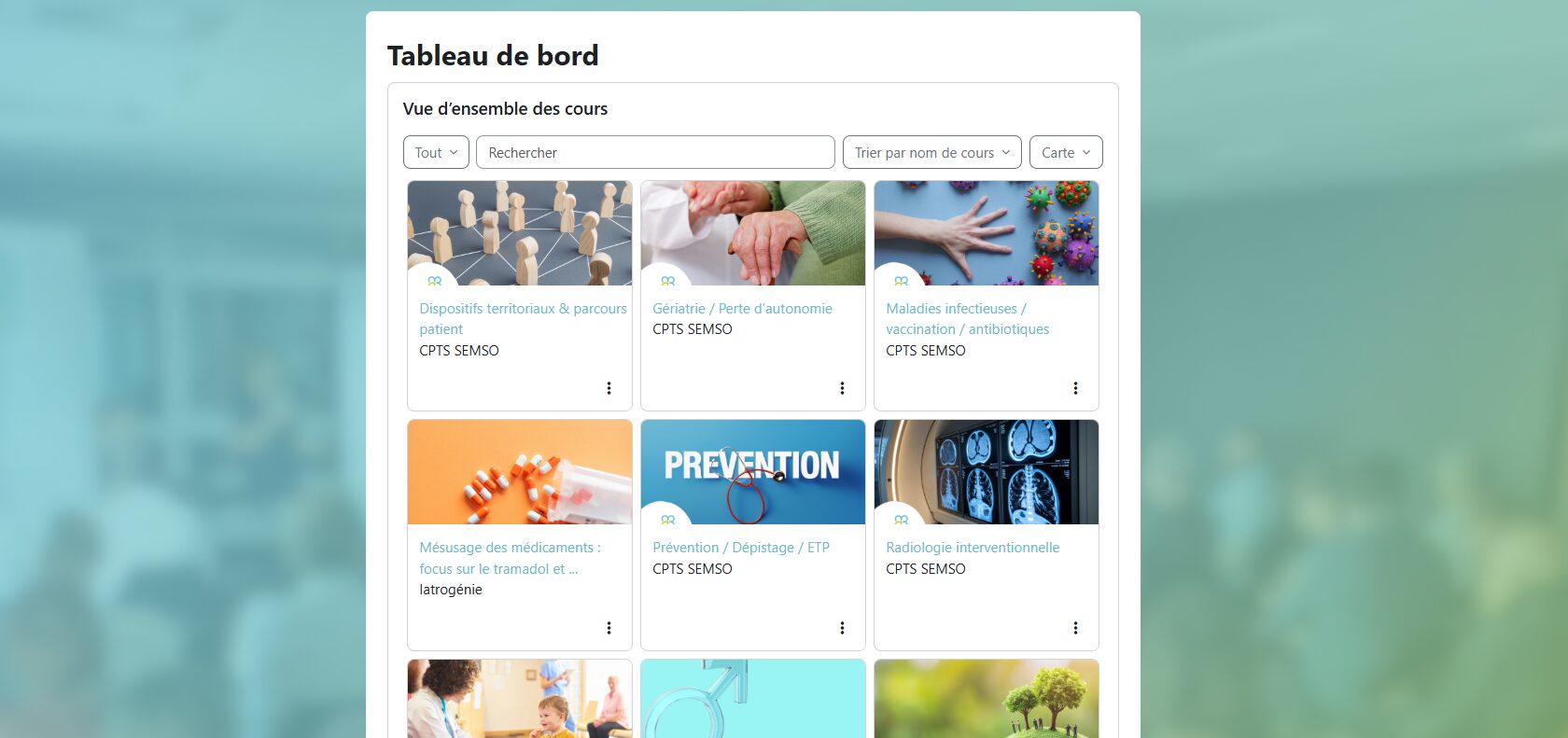Image resolution: width=1568 pixels, height=738 pixels.
Task: Open the three-dot menu for Mésusage des médicaments
Action: point(609,628)
